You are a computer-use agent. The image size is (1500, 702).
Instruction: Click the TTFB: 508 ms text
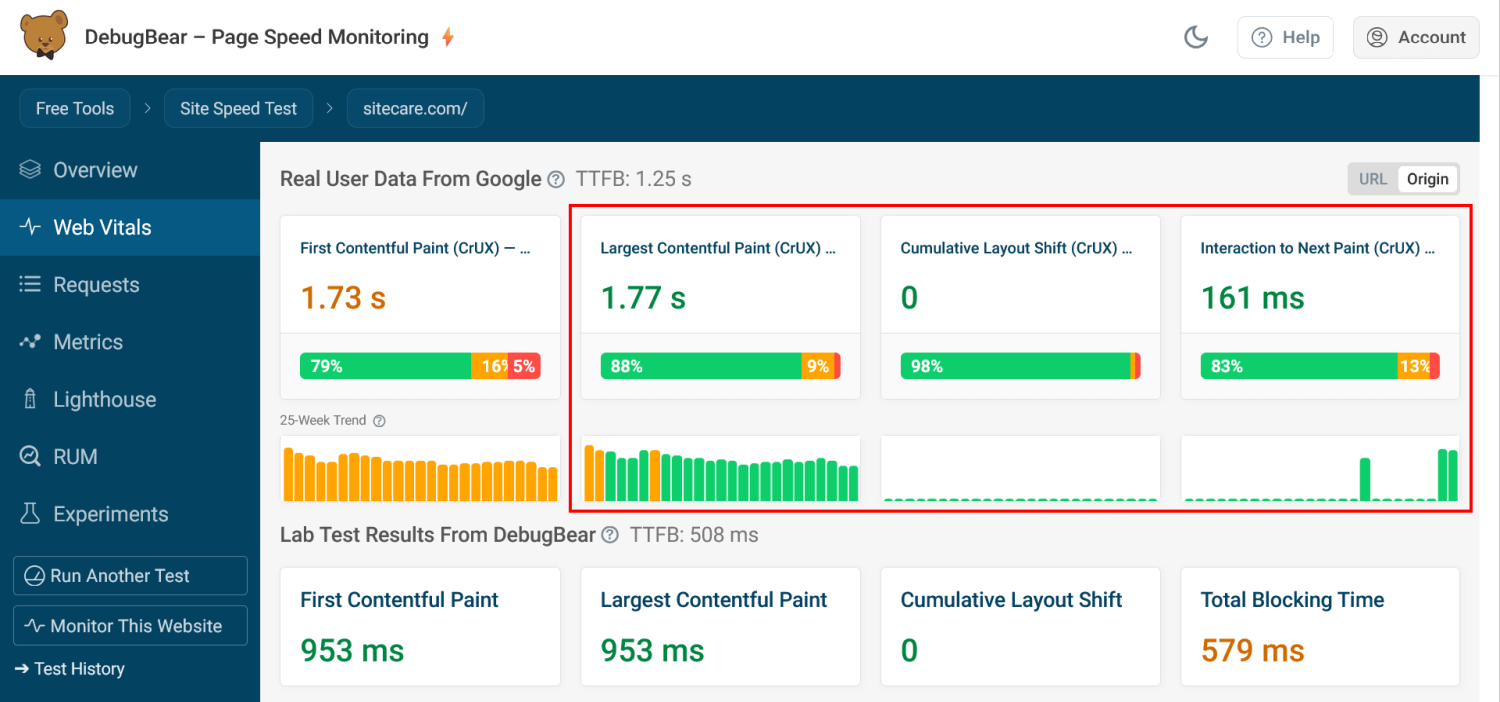coord(693,535)
